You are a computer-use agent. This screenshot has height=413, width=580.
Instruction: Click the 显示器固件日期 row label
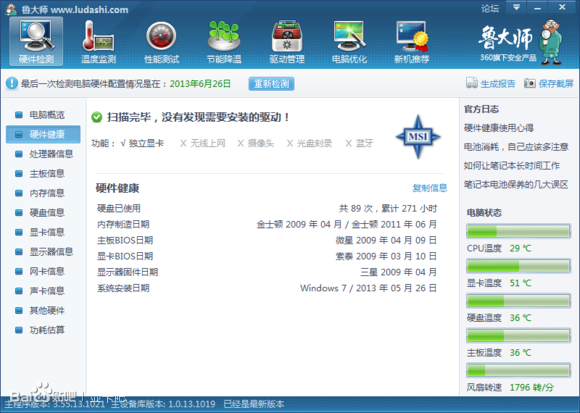[x=128, y=272]
